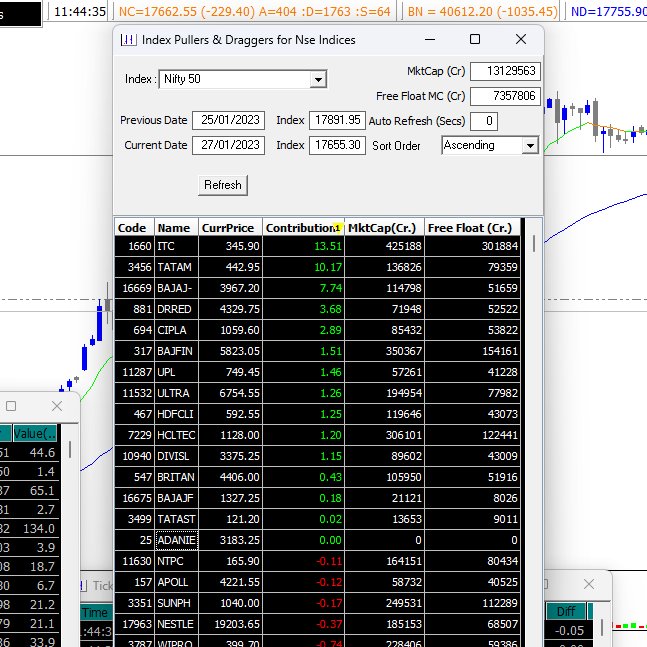Screen dimensions: 647x647
Task: Sort by the Free Float (Cr.) column header
Action: tap(472, 228)
